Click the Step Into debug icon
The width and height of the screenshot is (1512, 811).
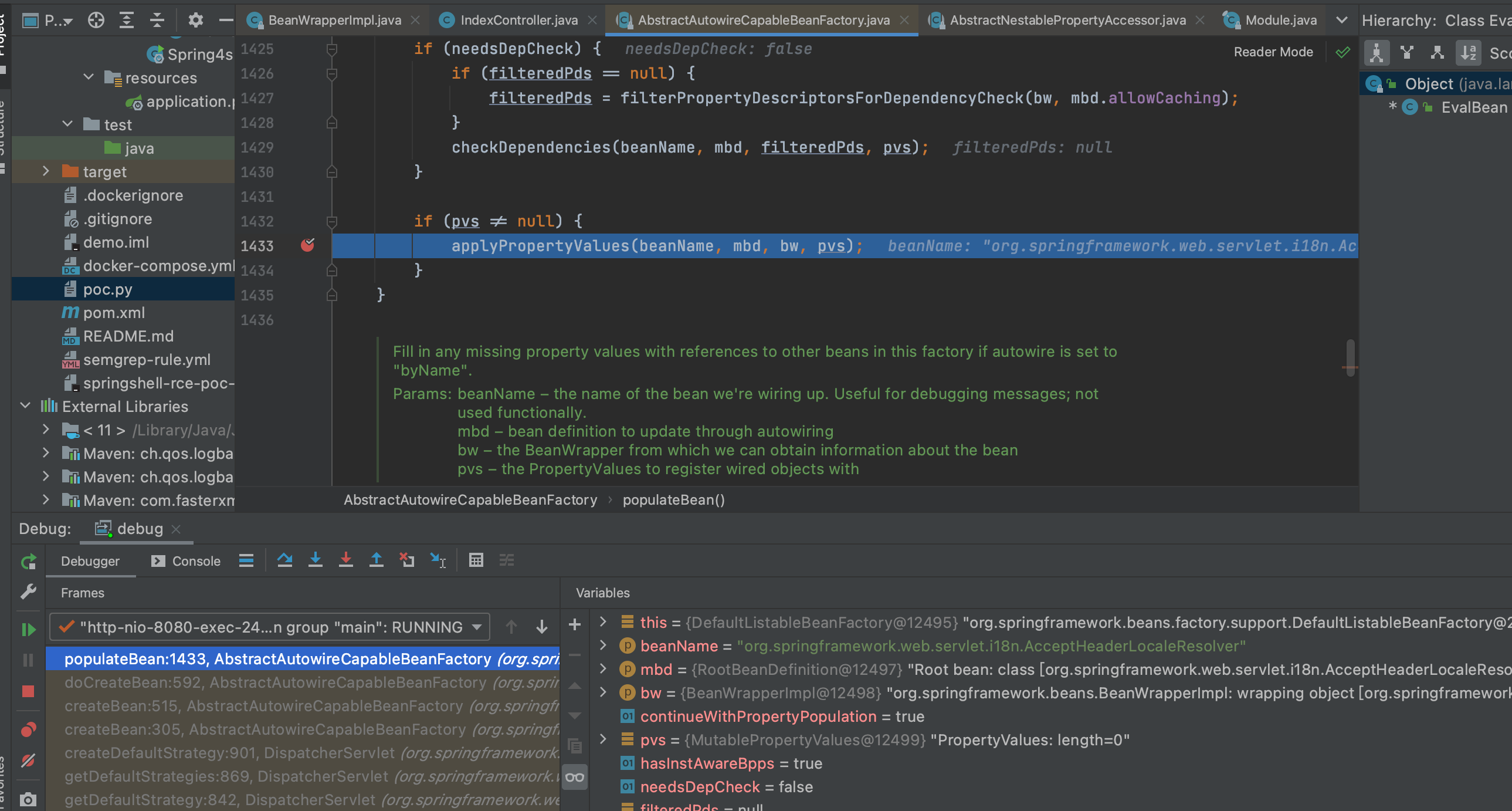coord(316,561)
